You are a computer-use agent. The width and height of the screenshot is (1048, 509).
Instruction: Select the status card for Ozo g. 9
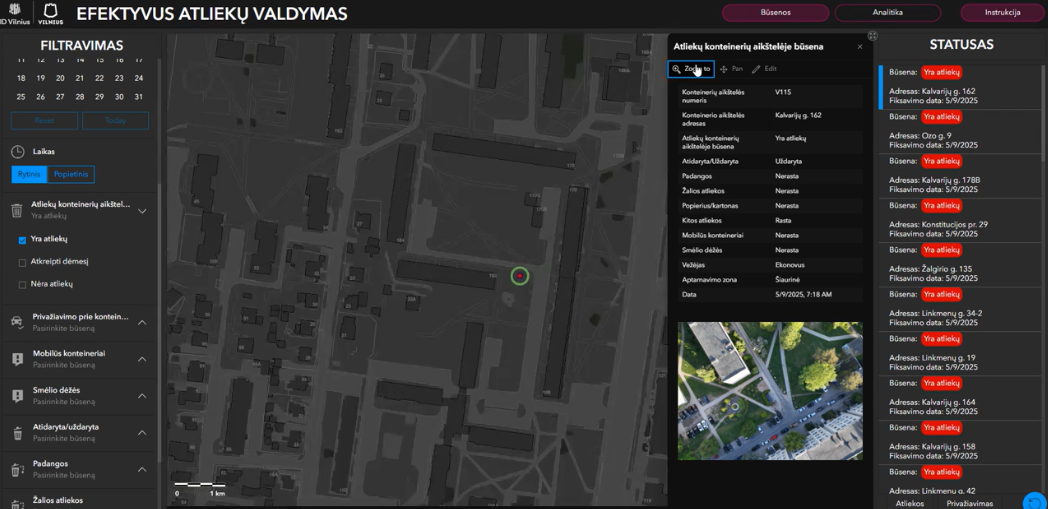[x=959, y=131]
